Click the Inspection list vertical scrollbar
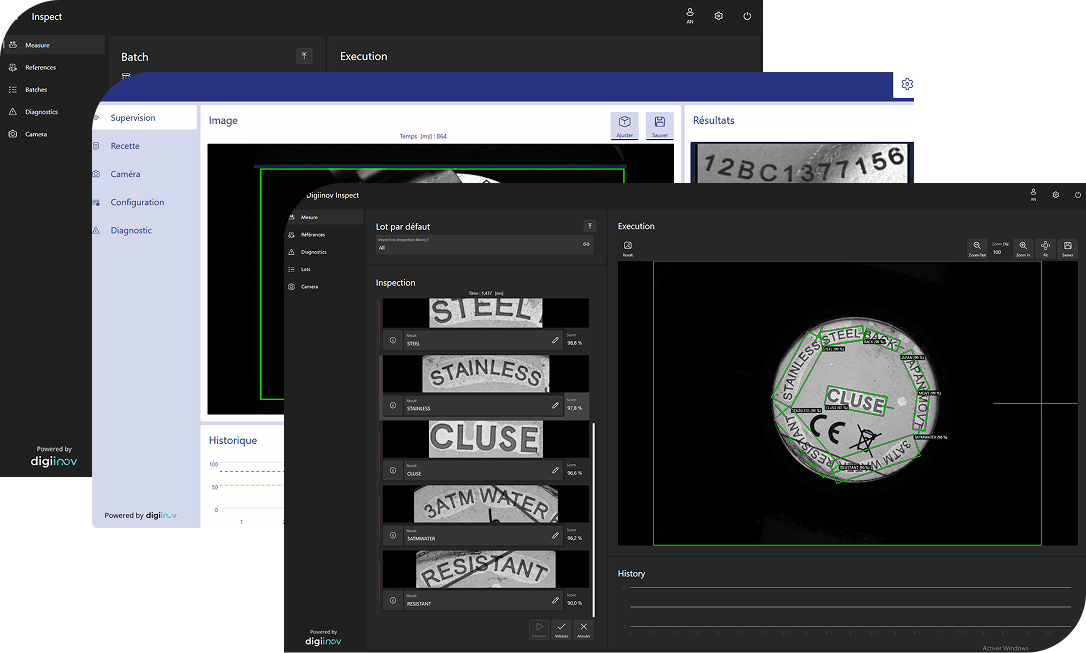This screenshot has height=653, width=1086. [594, 519]
